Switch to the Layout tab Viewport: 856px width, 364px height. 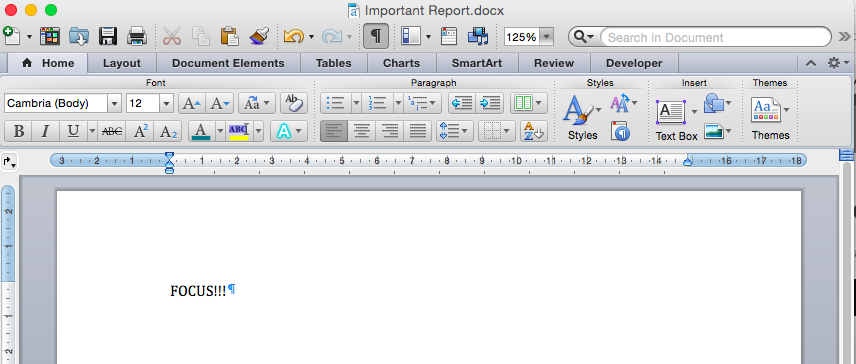[122, 63]
